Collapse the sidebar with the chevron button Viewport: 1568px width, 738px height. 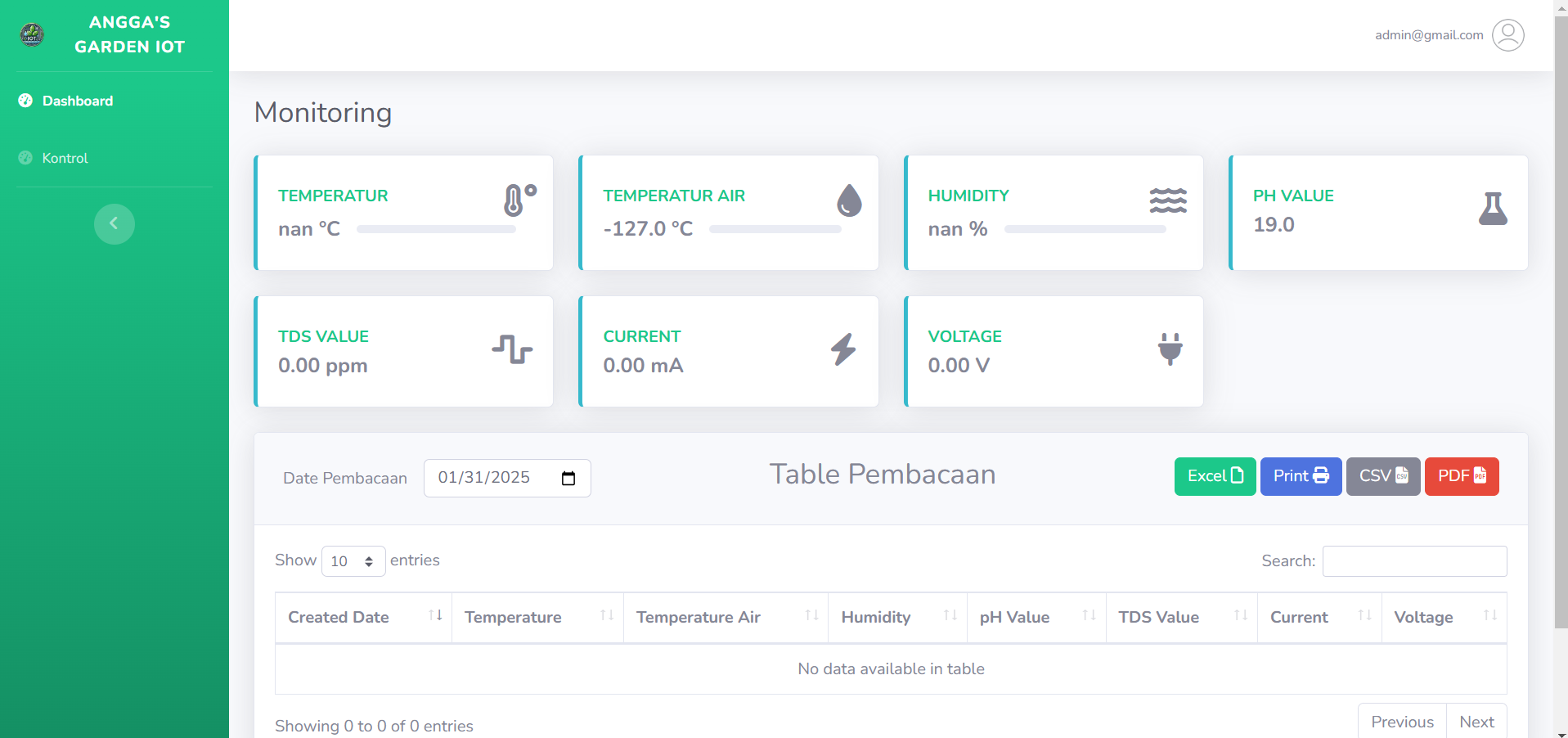click(x=115, y=223)
